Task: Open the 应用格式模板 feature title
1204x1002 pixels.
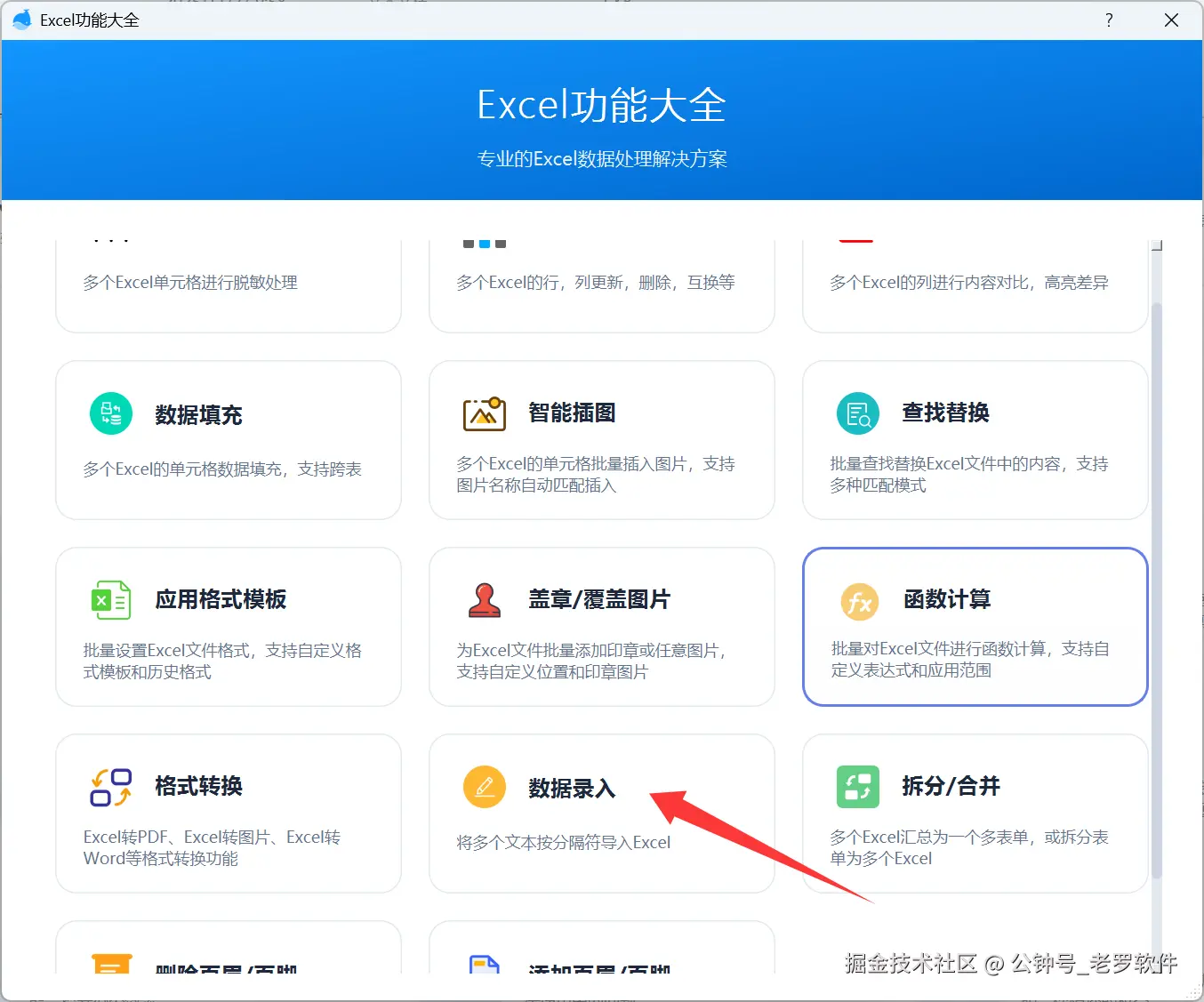Action: [221, 599]
